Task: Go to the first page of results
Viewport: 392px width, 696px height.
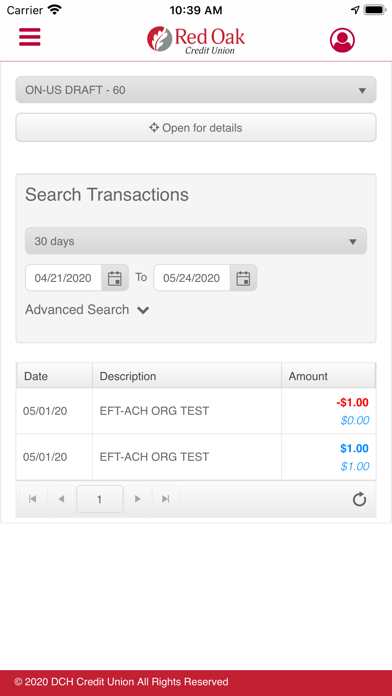Action: point(32,499)
